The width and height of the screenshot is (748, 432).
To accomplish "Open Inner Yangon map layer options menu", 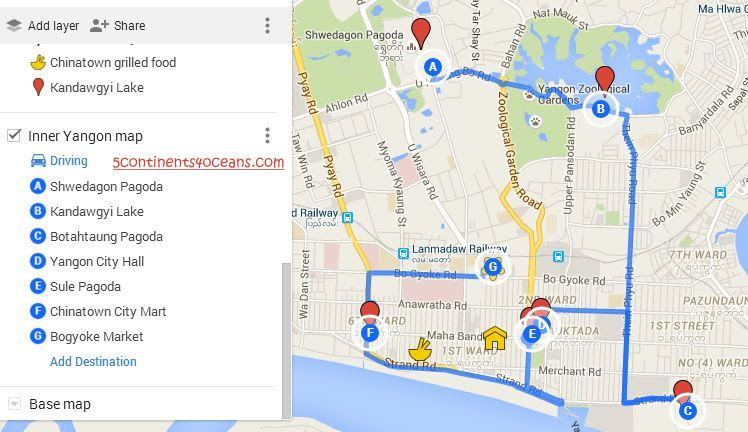I will point(268,136).
